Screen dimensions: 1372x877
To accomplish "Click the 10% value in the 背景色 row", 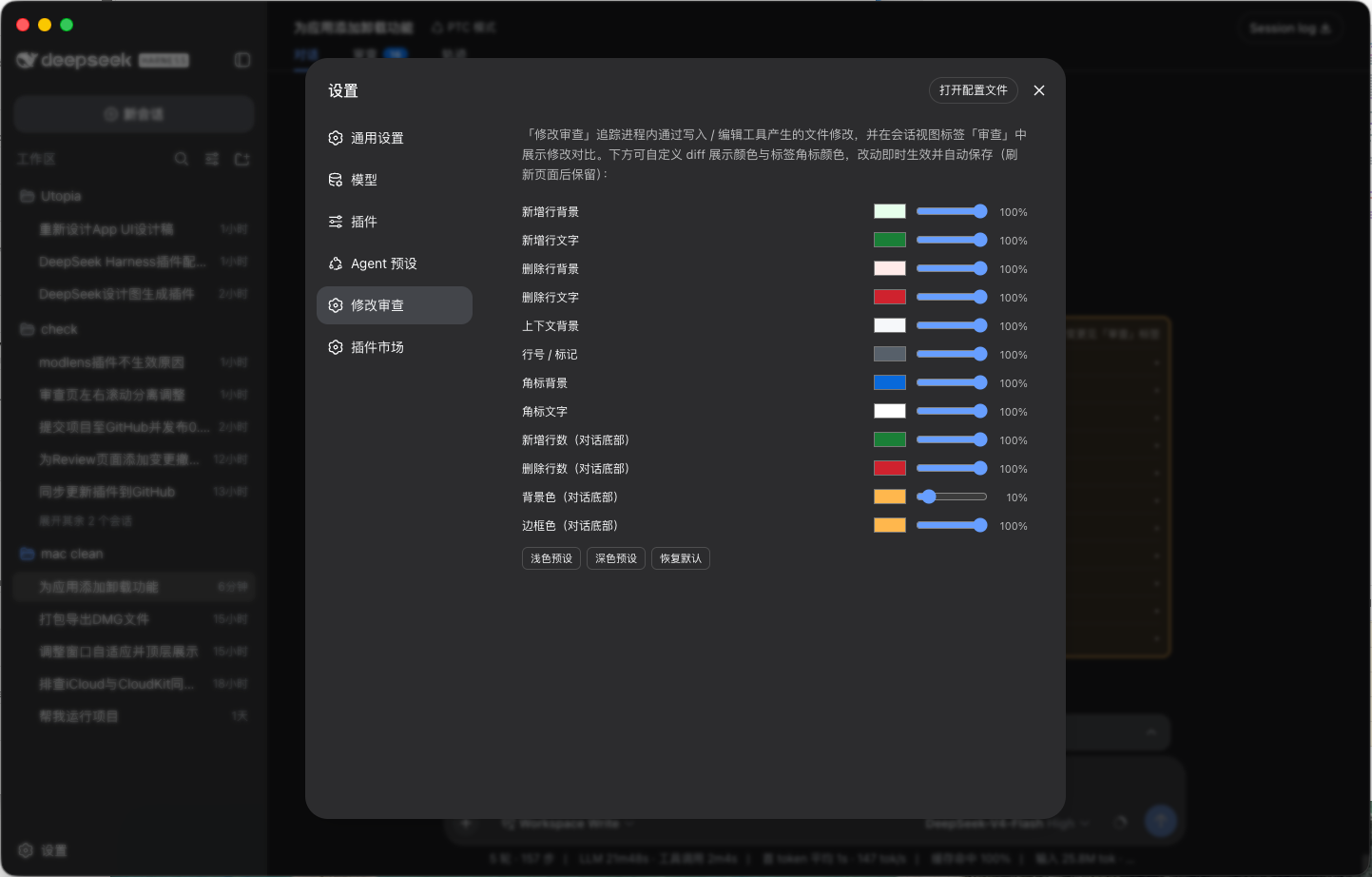I will click(x=1016, y=497).
